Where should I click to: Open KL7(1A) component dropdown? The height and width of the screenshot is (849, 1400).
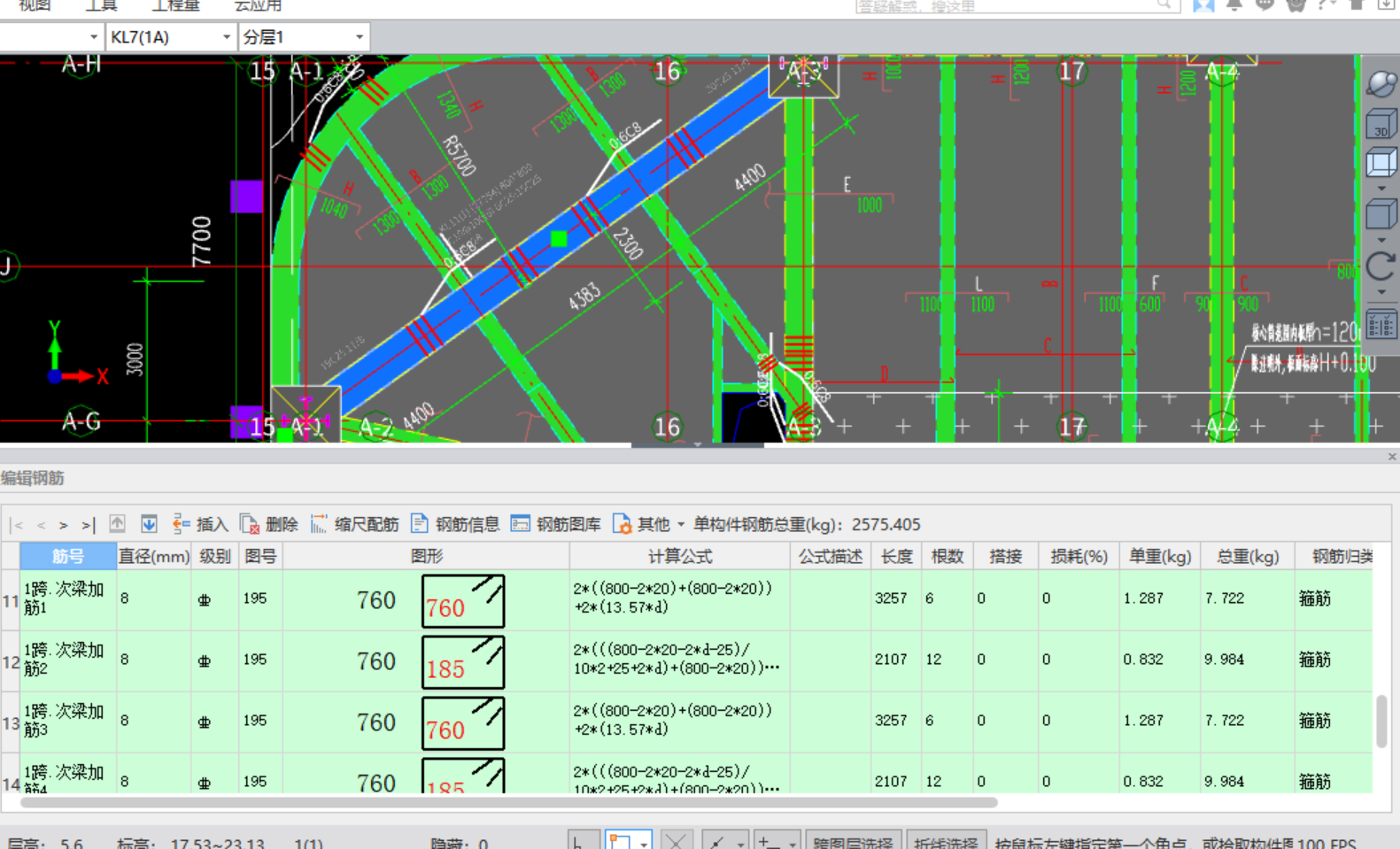coord(226,37)
